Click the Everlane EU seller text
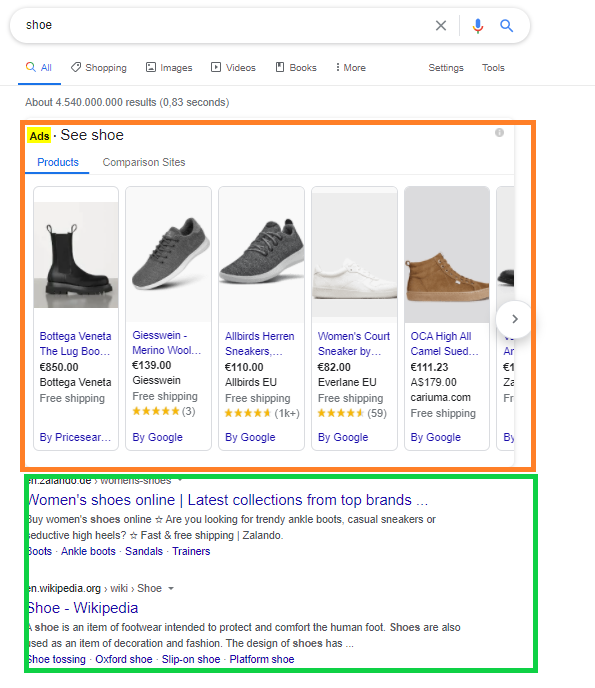The width and height of the screenshot is (595, 688). (x=347, y=382)
